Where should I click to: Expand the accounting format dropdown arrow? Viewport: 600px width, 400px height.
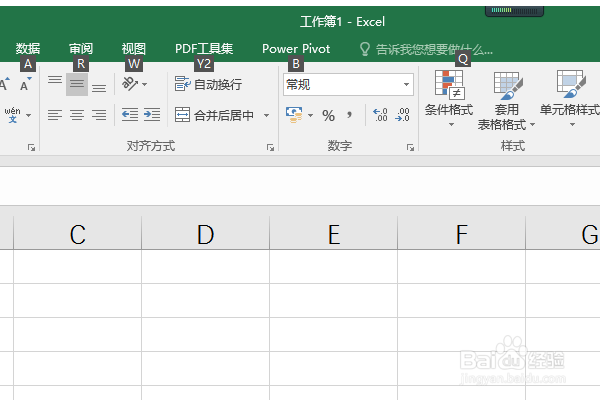[310, 115]
